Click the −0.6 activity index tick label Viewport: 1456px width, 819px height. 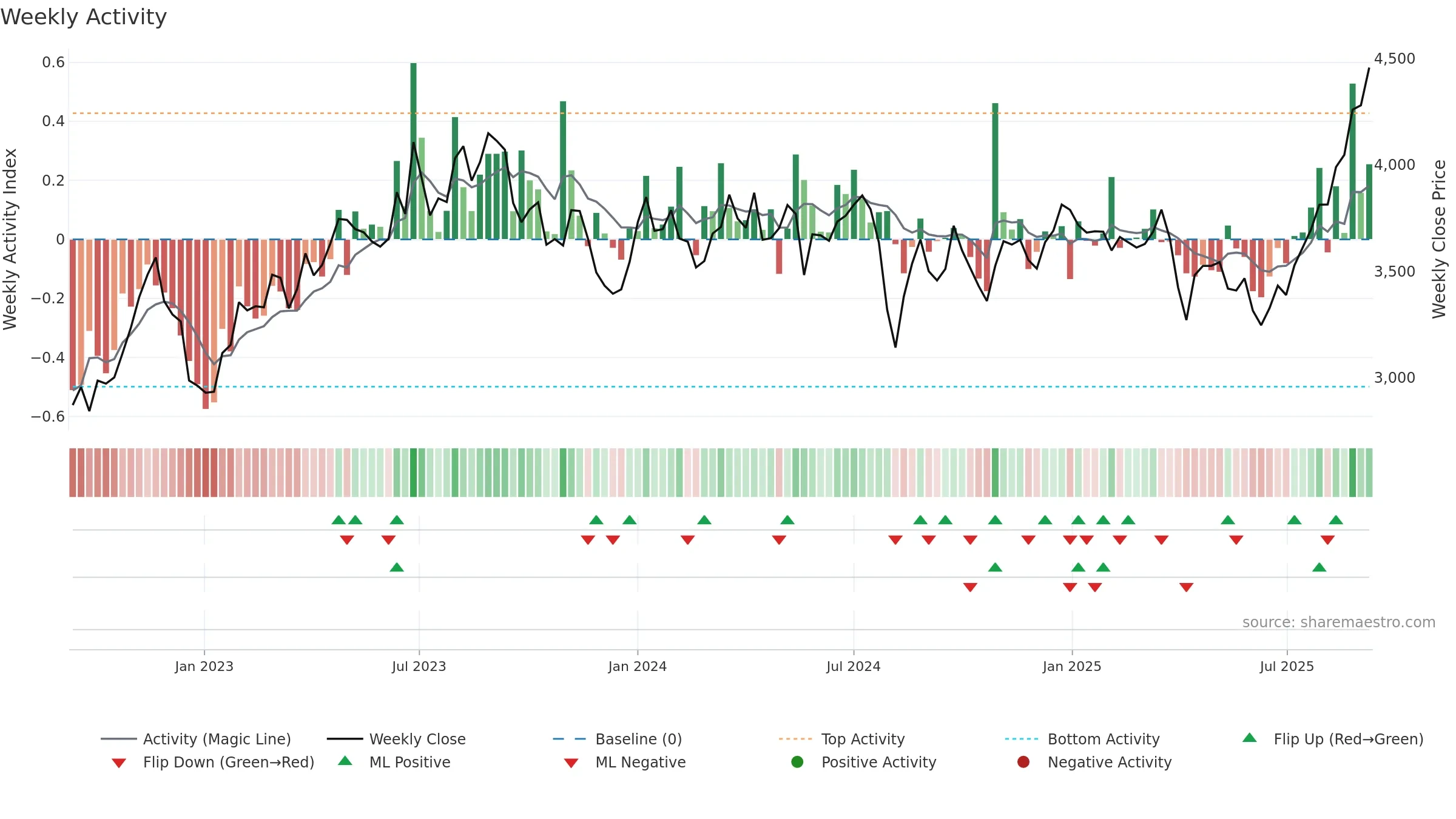pyautogui.click(x=48, y=417)
